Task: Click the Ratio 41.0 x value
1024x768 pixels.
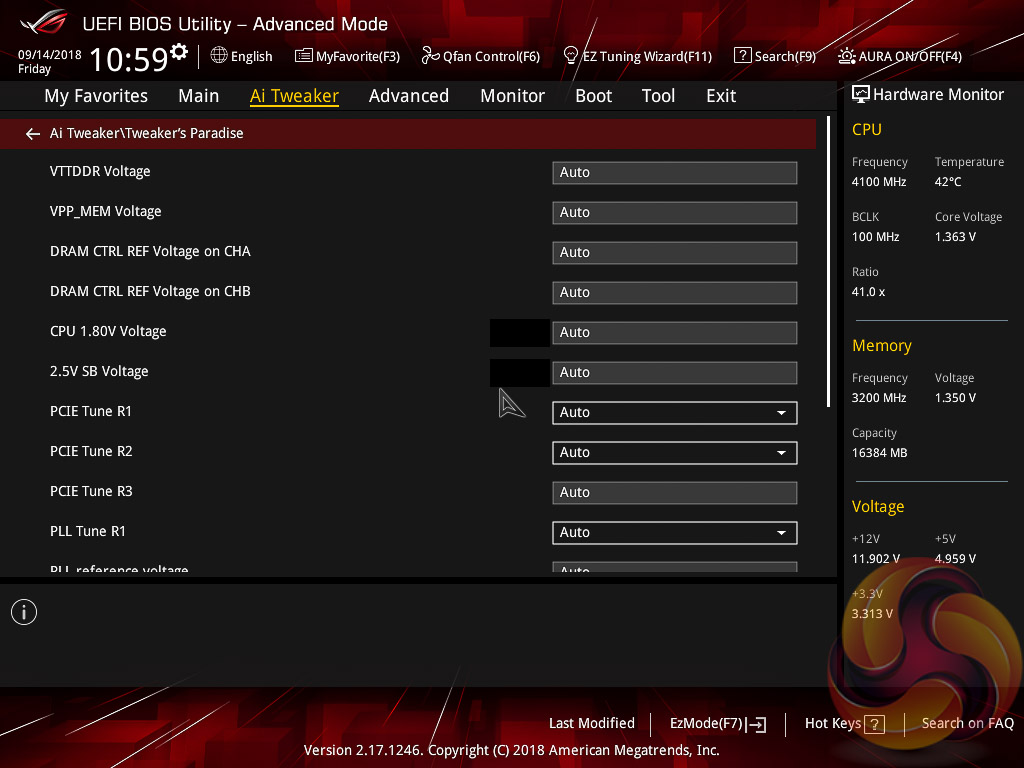Action: click(x=868, y=293)
